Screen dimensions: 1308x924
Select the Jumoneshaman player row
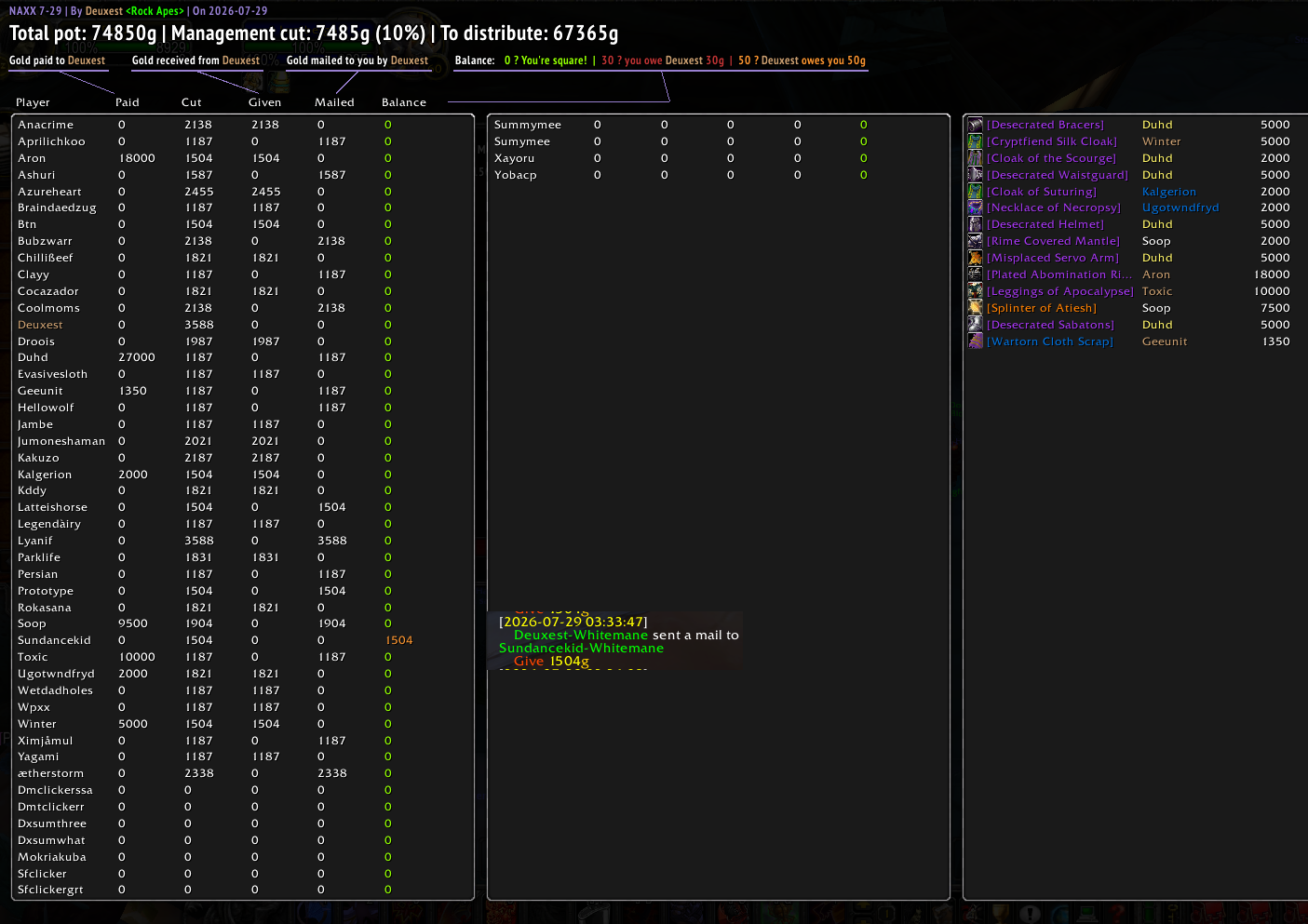pos(243,441)
